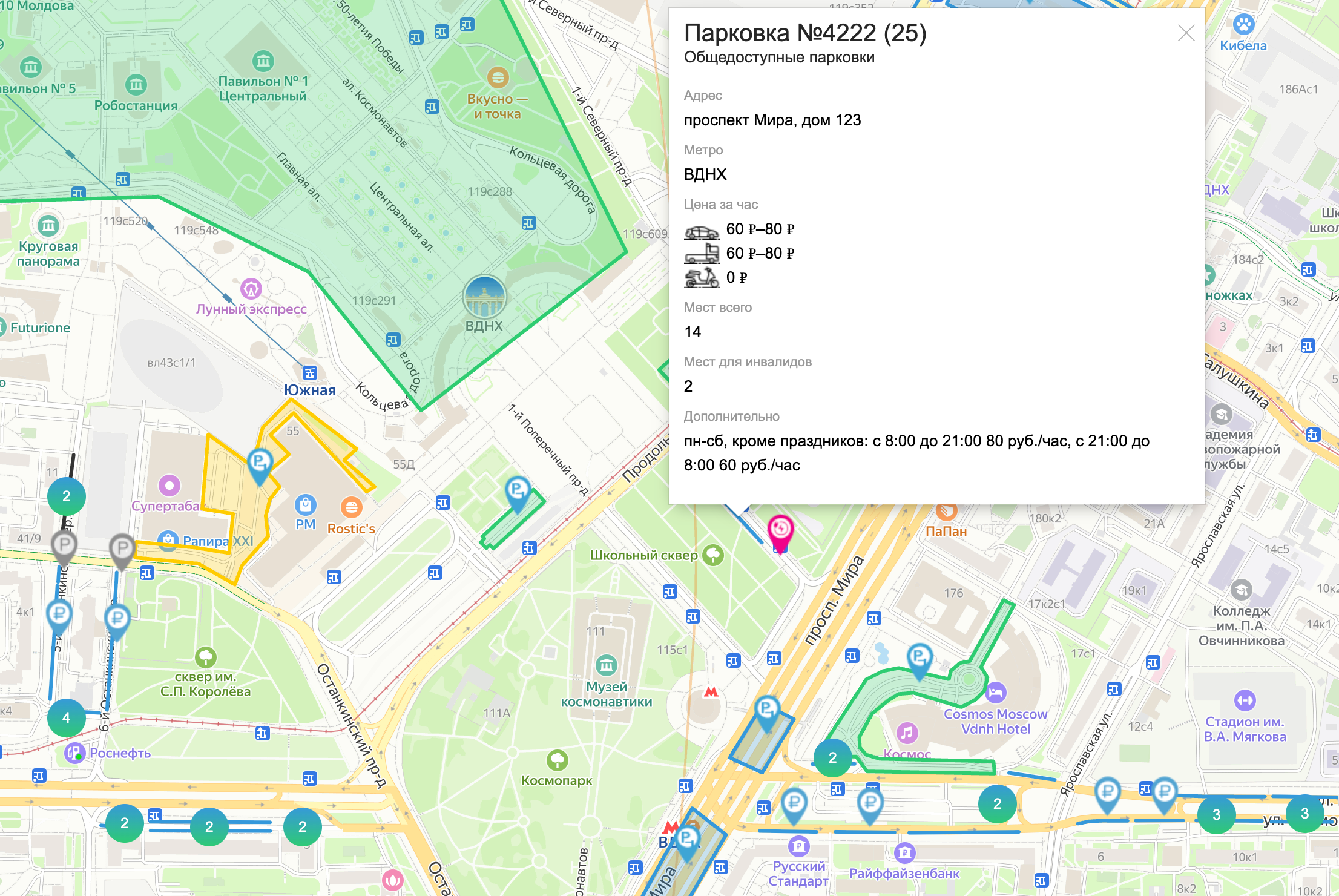The image size is (1339, 896).
Task: Click the Школьный сквер park icon
Action: [713, 555]
